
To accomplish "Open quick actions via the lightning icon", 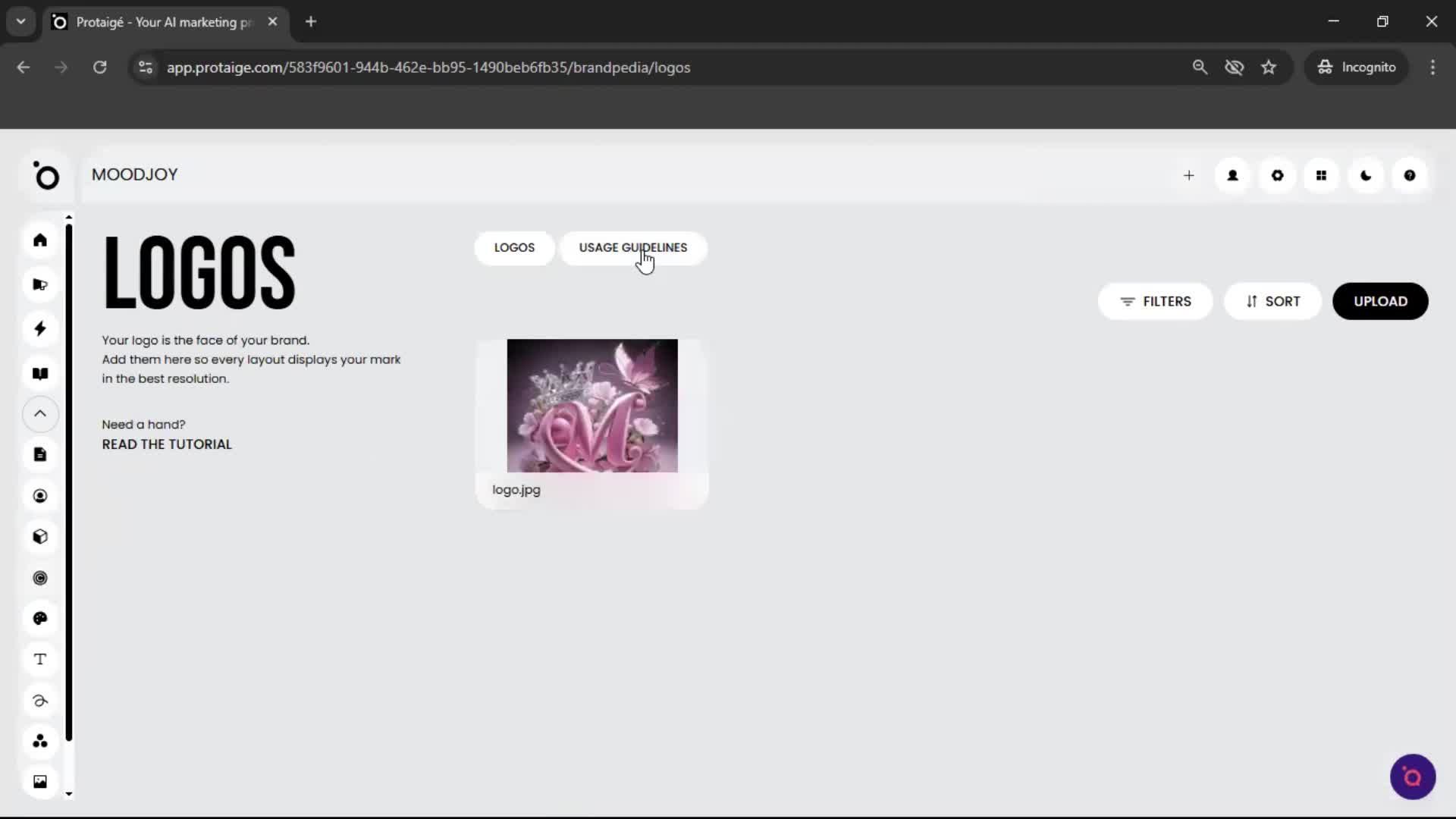I will click(40, 328).
